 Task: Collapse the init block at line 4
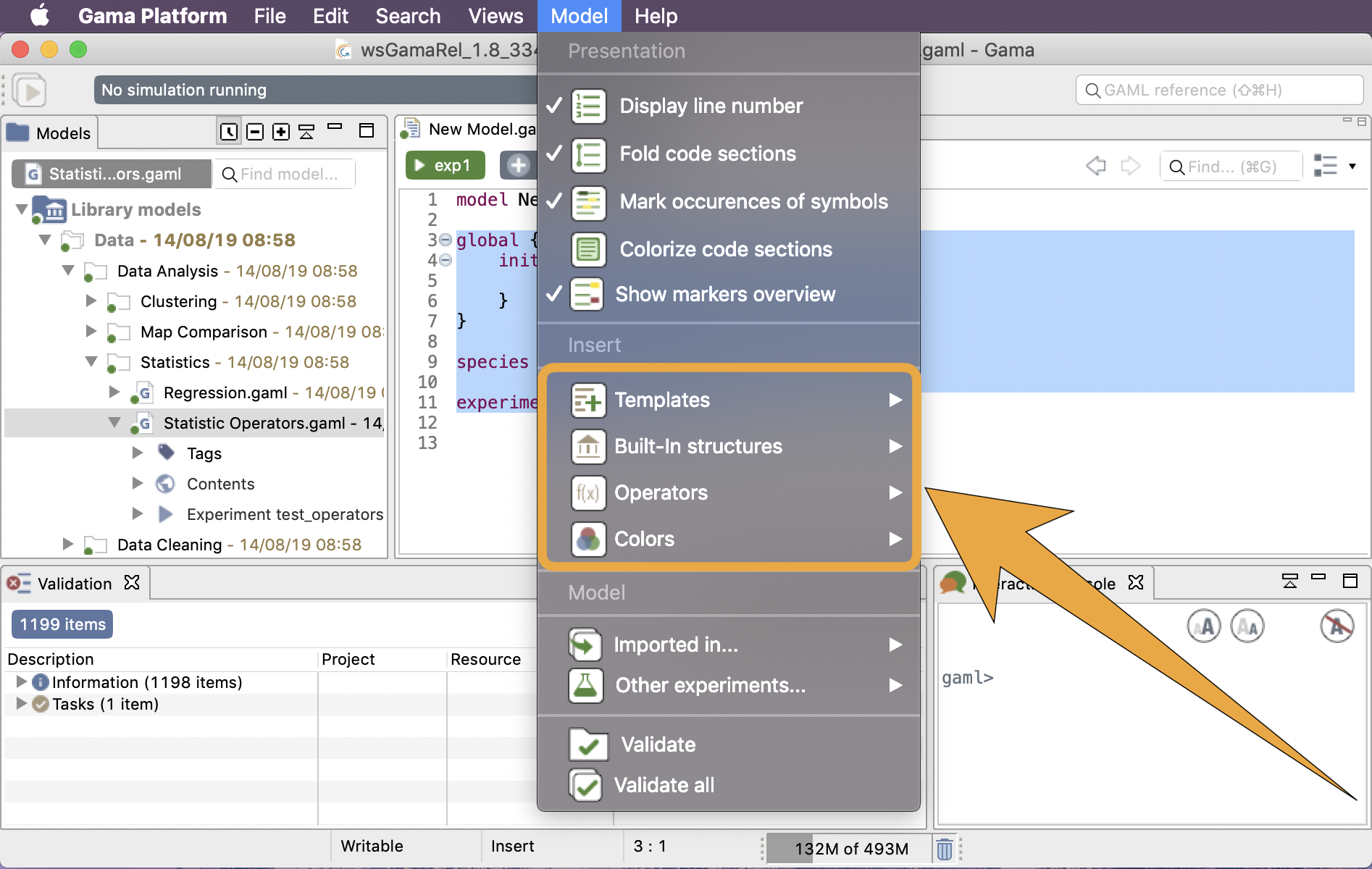click(x=446, y=260)
